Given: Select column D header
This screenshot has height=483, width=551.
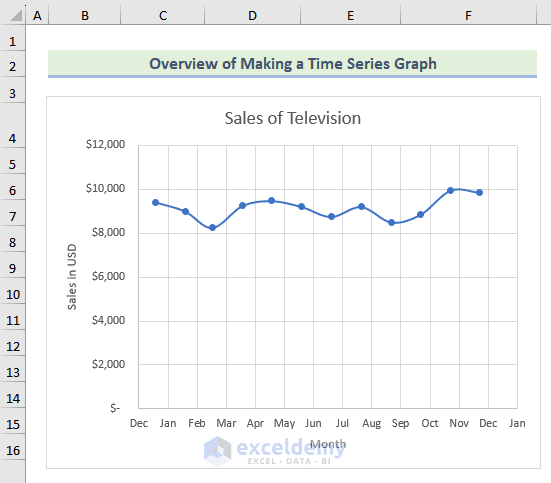Looking at the screenshot, I should click(x=252, y=15).
